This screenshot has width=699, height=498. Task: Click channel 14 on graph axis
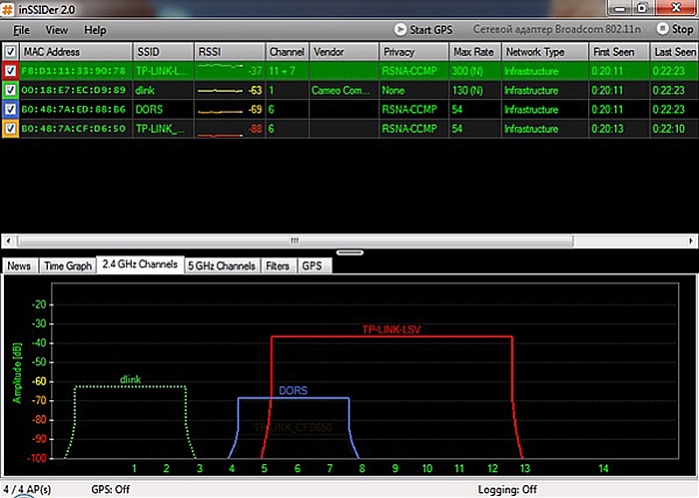(x=603, y=469)
